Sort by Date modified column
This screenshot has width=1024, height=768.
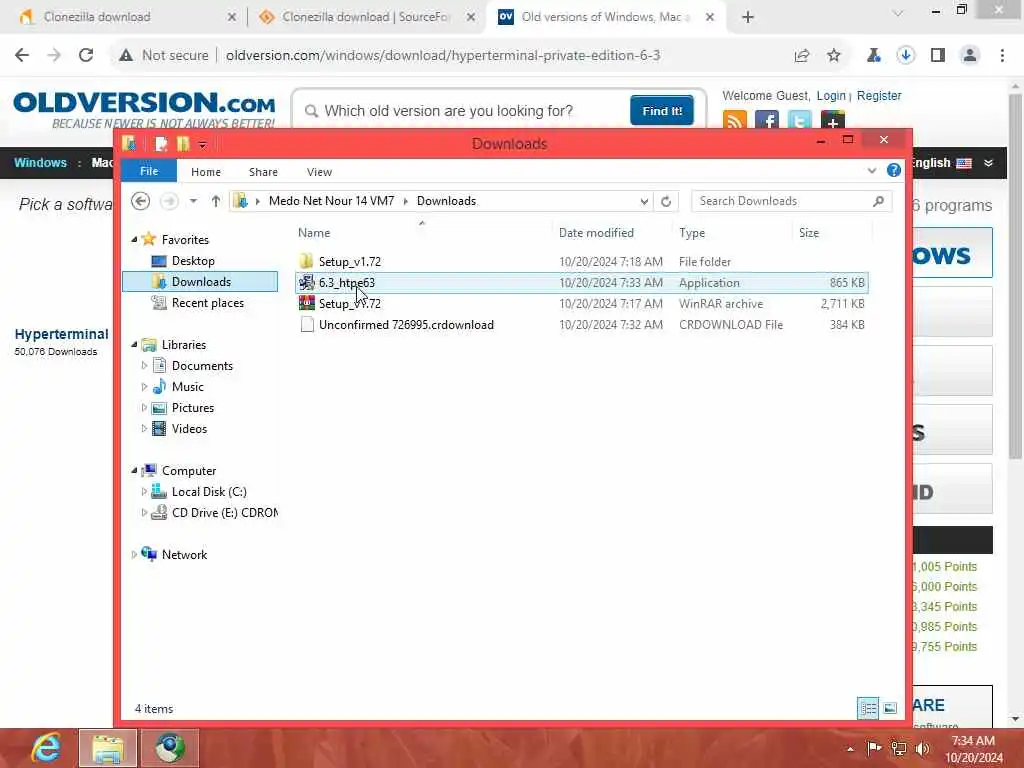[x=596, y=232]
